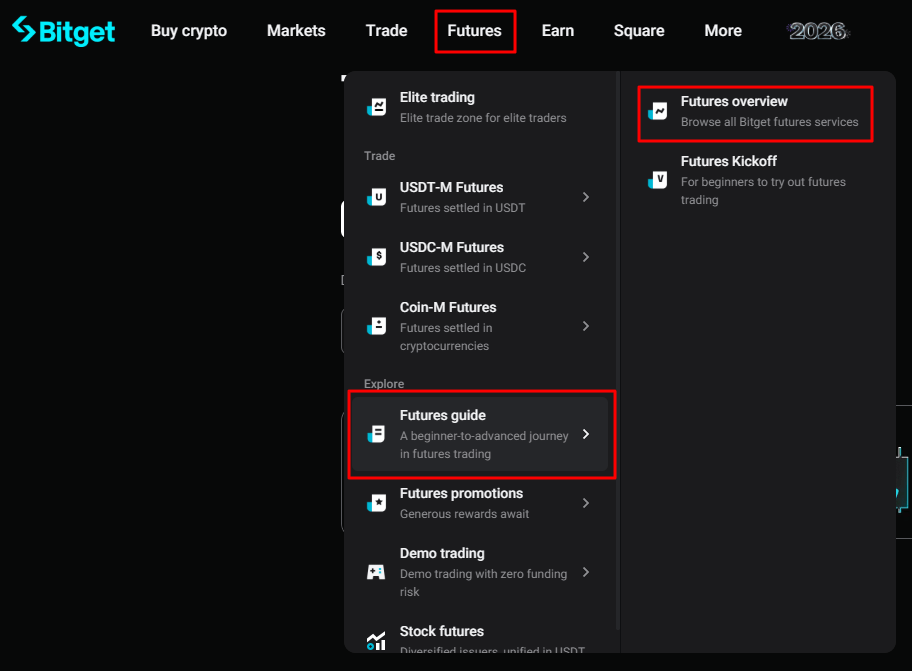Expand the USDT-M Futures submenu arrow
This screenshot has height=671, width=912.
click(586, 197)
